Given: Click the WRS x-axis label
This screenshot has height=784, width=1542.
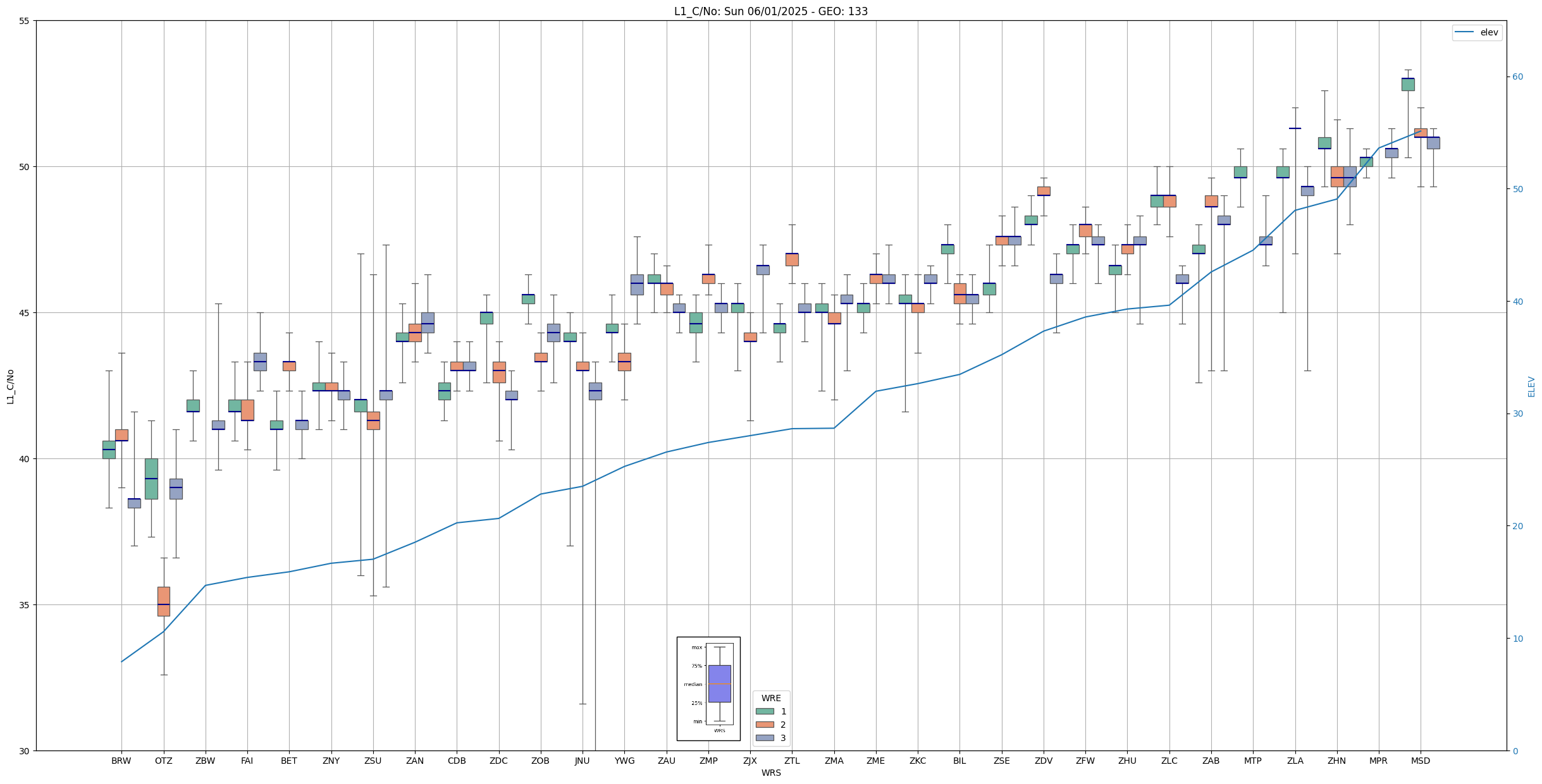Looking at the screenshot, I should [770, 773].
